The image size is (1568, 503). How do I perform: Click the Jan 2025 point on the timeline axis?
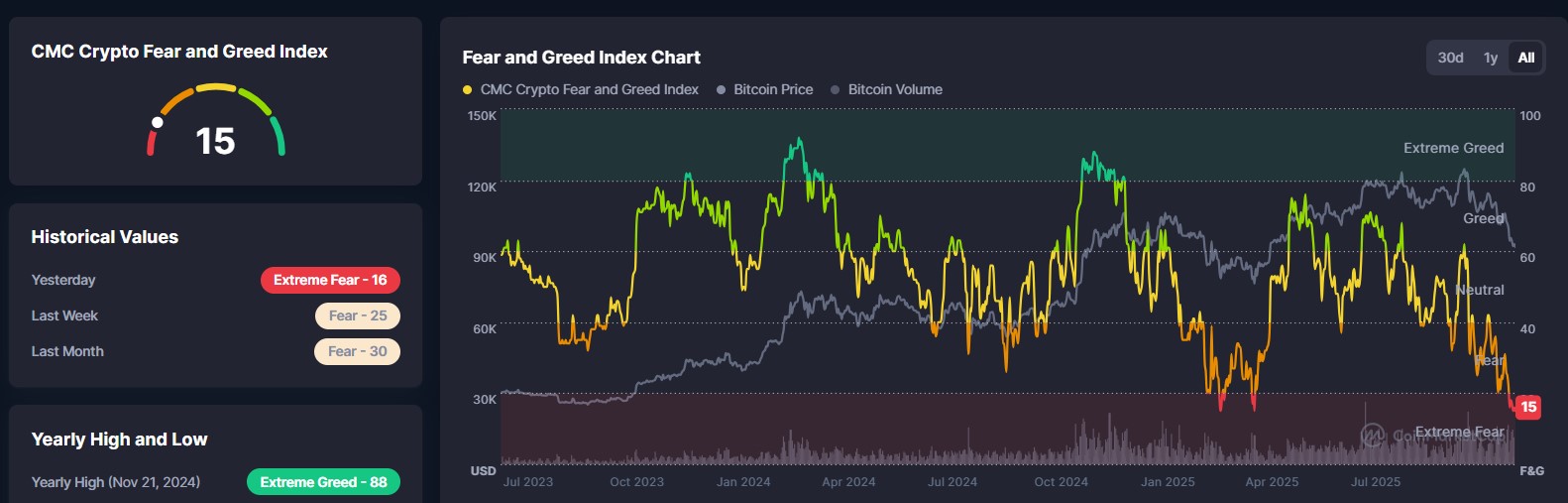click(x=1168, y=482)
